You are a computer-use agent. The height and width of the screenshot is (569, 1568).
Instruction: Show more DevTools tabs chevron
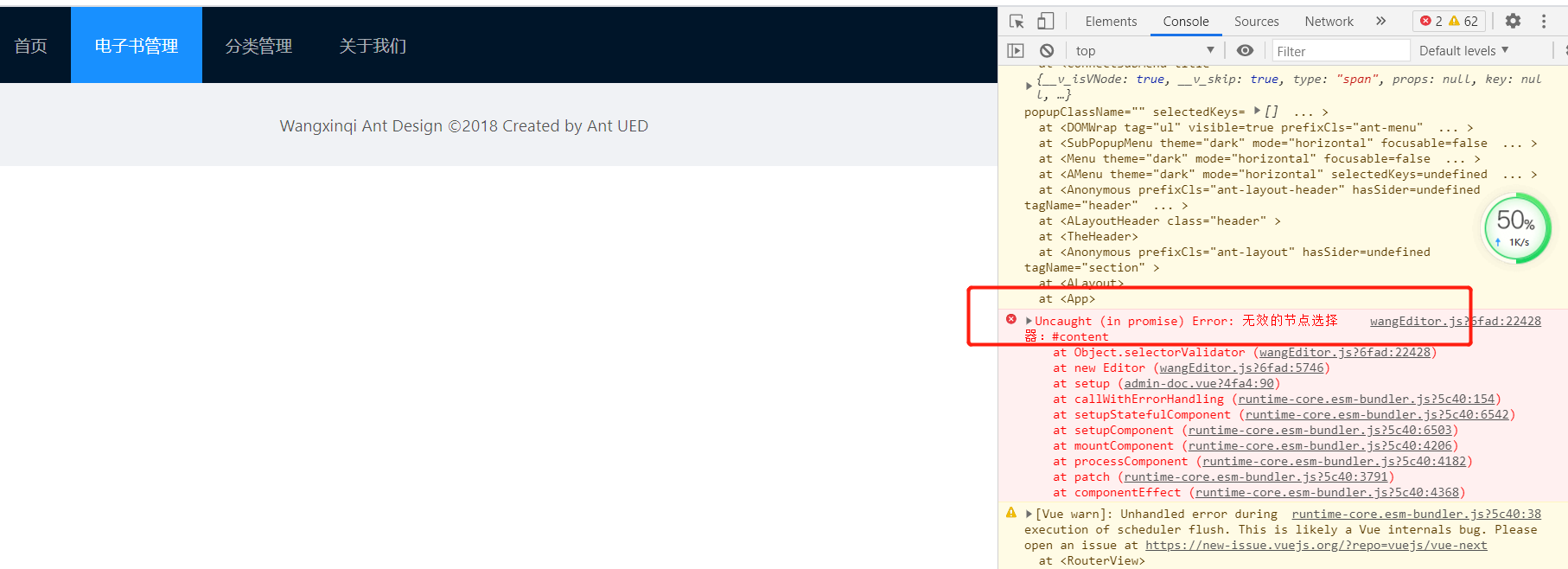(1380, 22)
